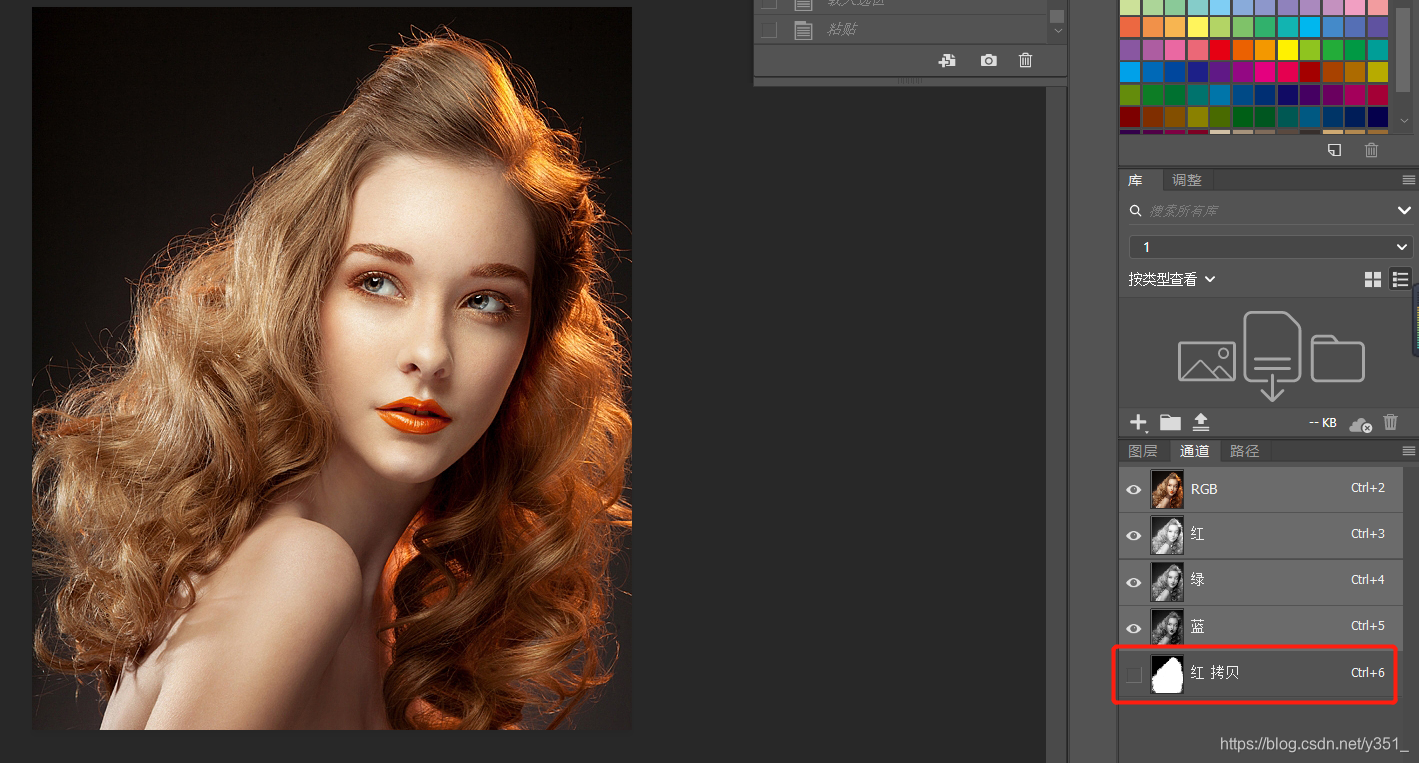Image resolution: width=1419 pixels, height=763 pixels.
Task: Switch to the 图层 tab
Action: (1143, 451)
